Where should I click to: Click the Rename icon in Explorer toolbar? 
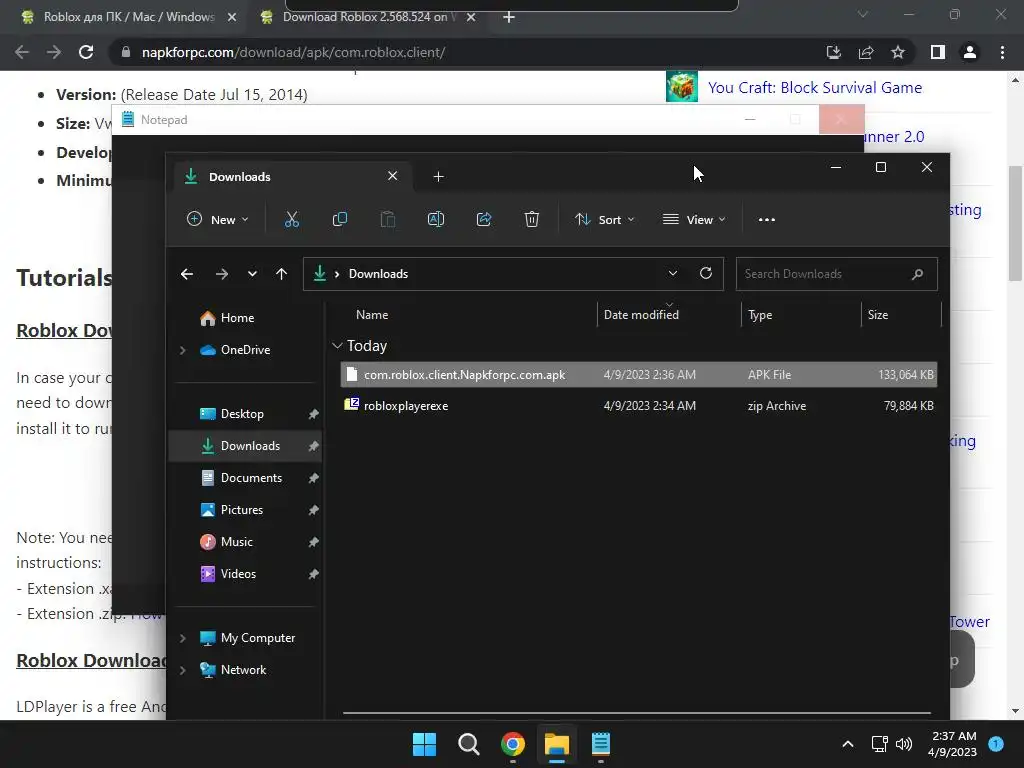tap(436, 219)
